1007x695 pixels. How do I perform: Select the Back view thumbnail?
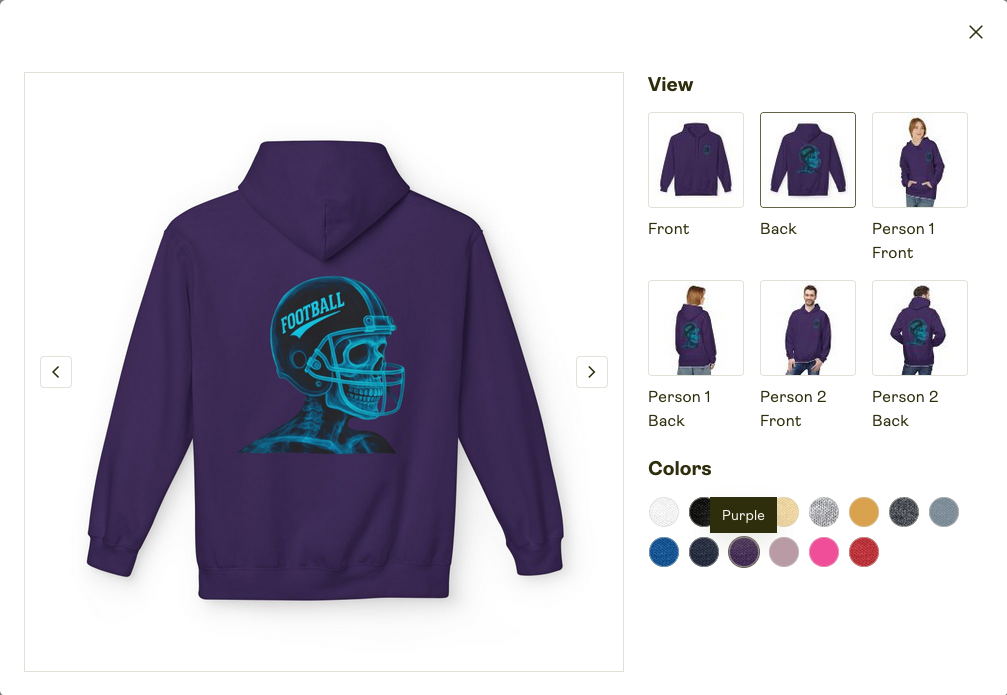click(807, 160)
